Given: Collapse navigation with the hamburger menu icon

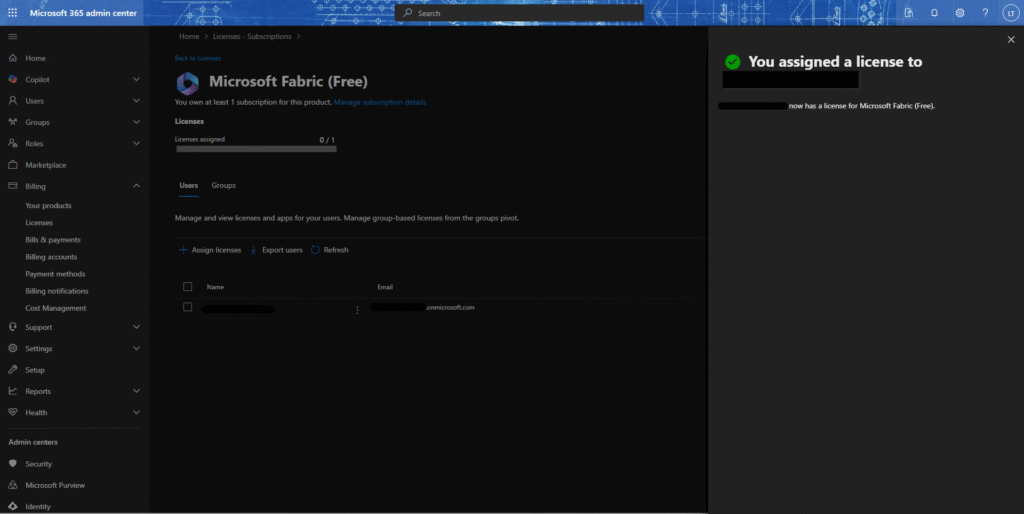Looking at the screenshot, I should (x=13, y=36).
